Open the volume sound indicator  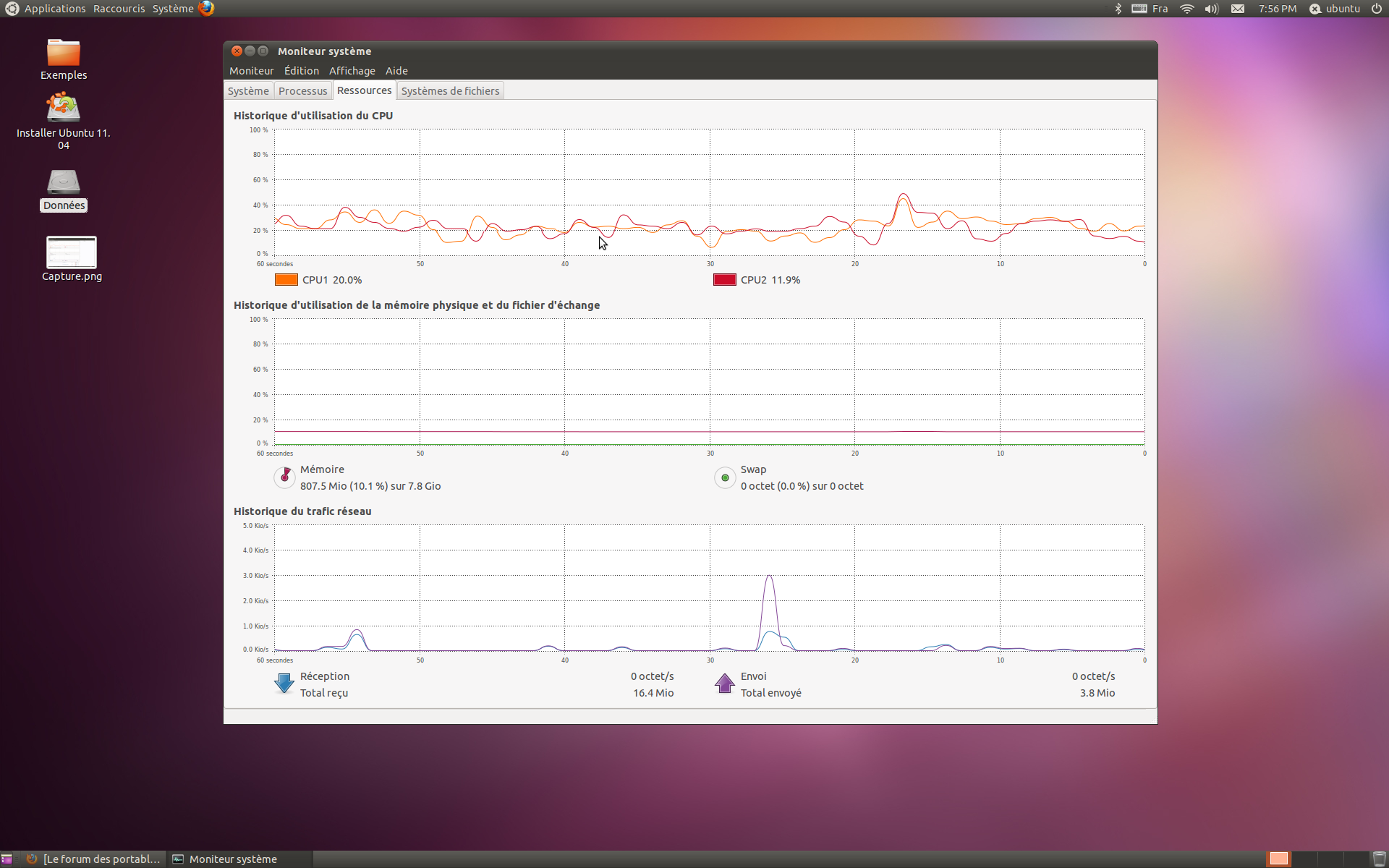1211,9
